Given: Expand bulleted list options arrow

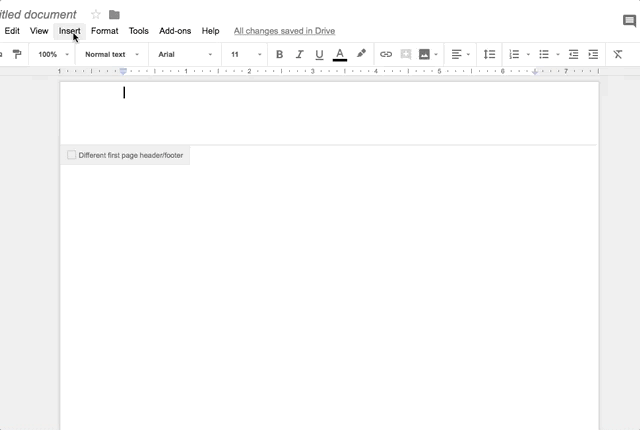Looking at the screenshot, I should (x=558, y=54).
